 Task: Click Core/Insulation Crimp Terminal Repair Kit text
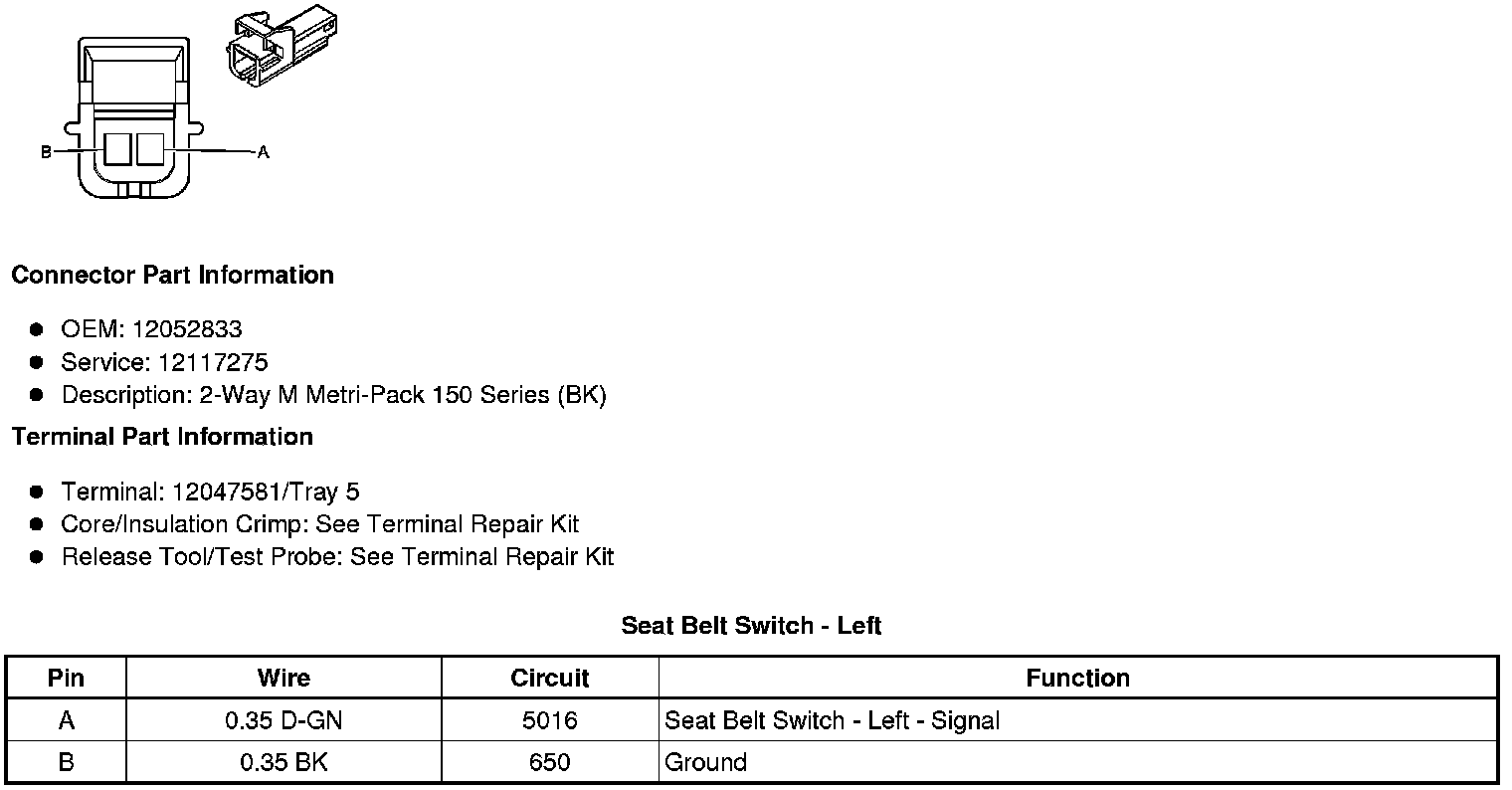click(319, 524)
